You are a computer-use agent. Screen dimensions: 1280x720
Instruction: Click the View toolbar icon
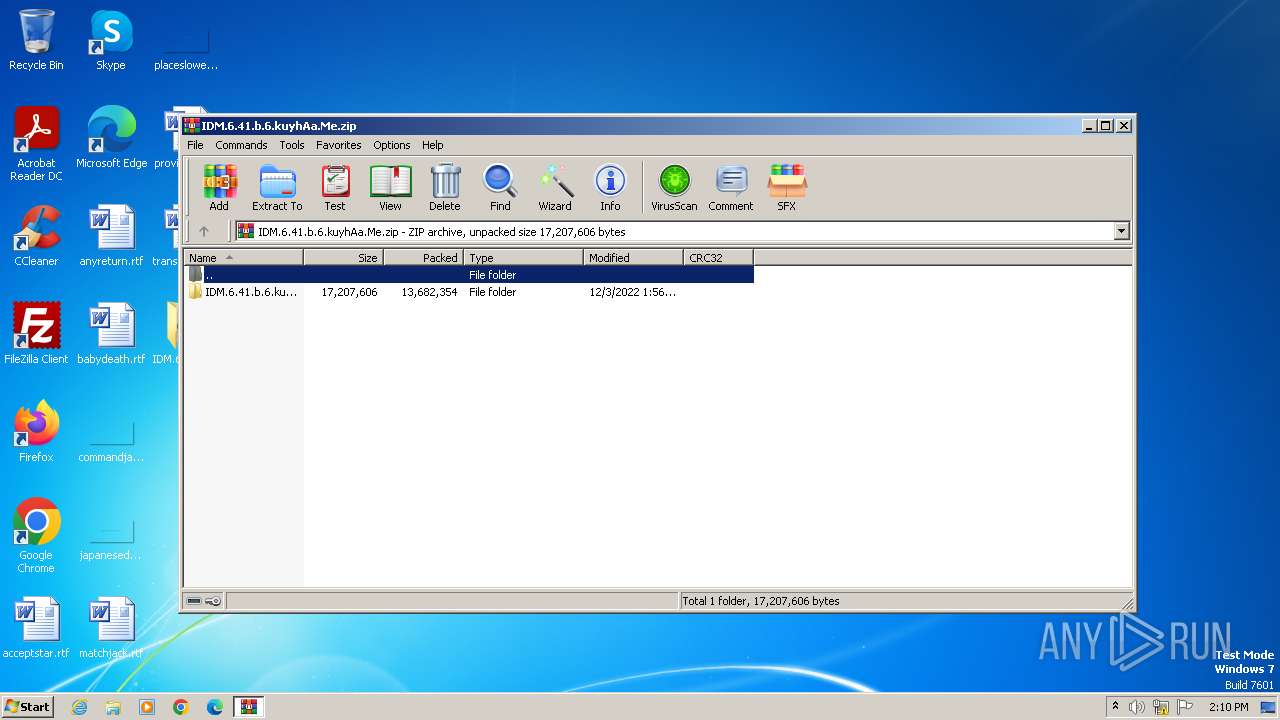(390, 188)
